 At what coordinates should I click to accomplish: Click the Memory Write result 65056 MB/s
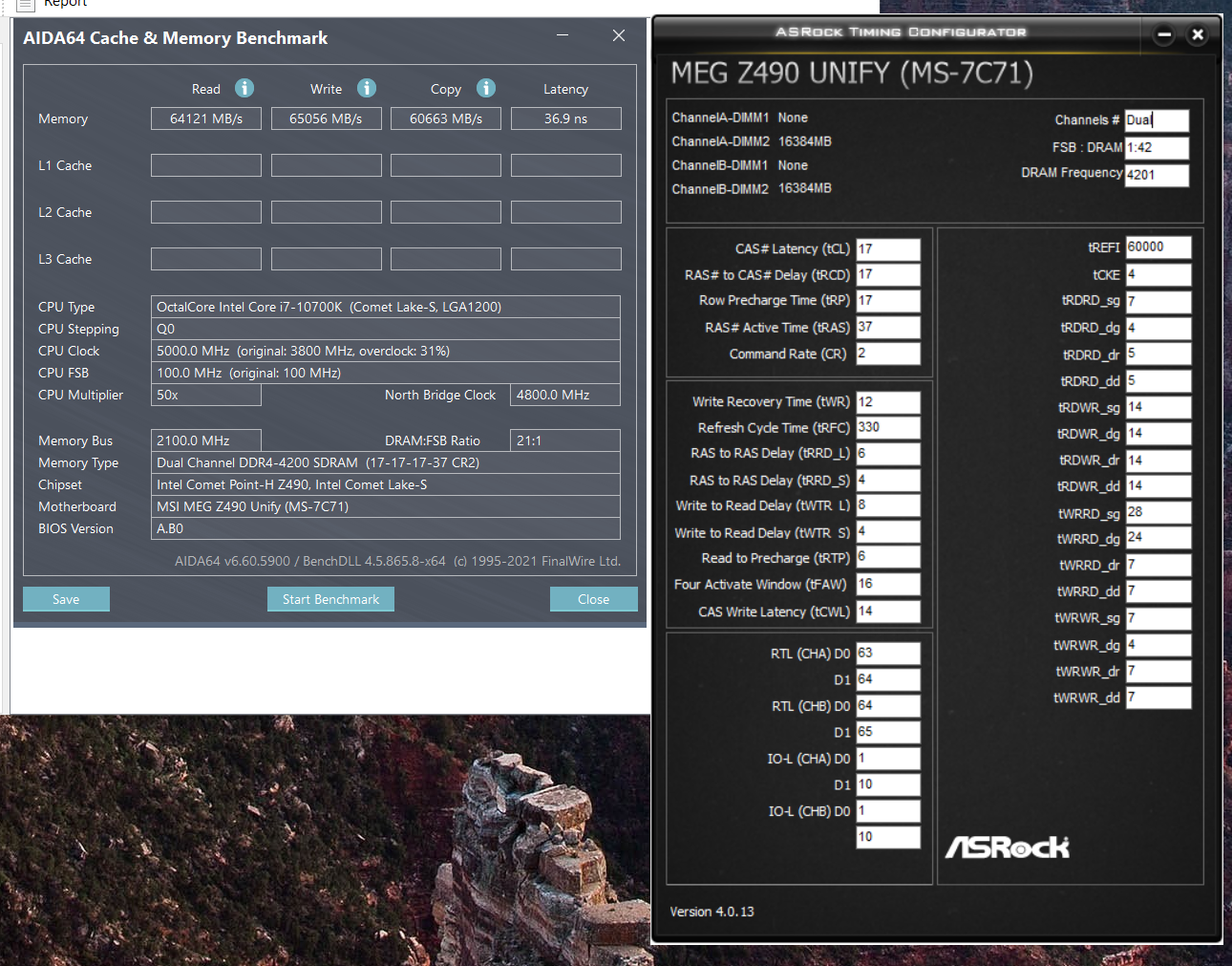[326, 118]
